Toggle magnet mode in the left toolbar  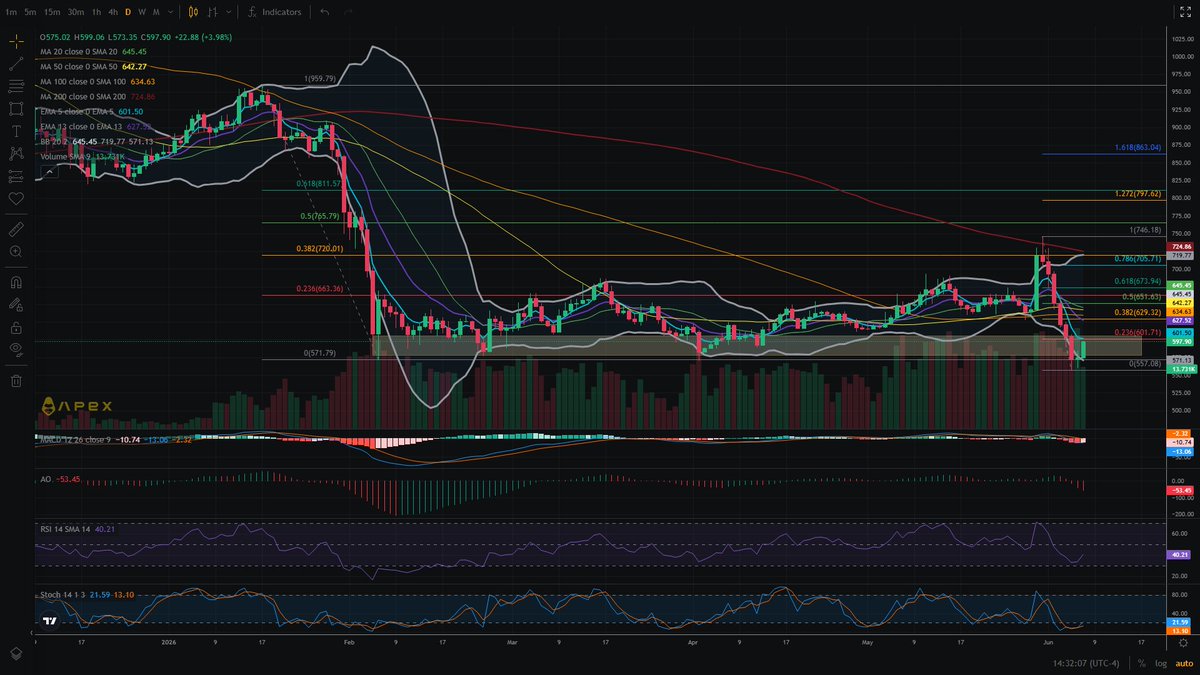click(x=15, y=282)
